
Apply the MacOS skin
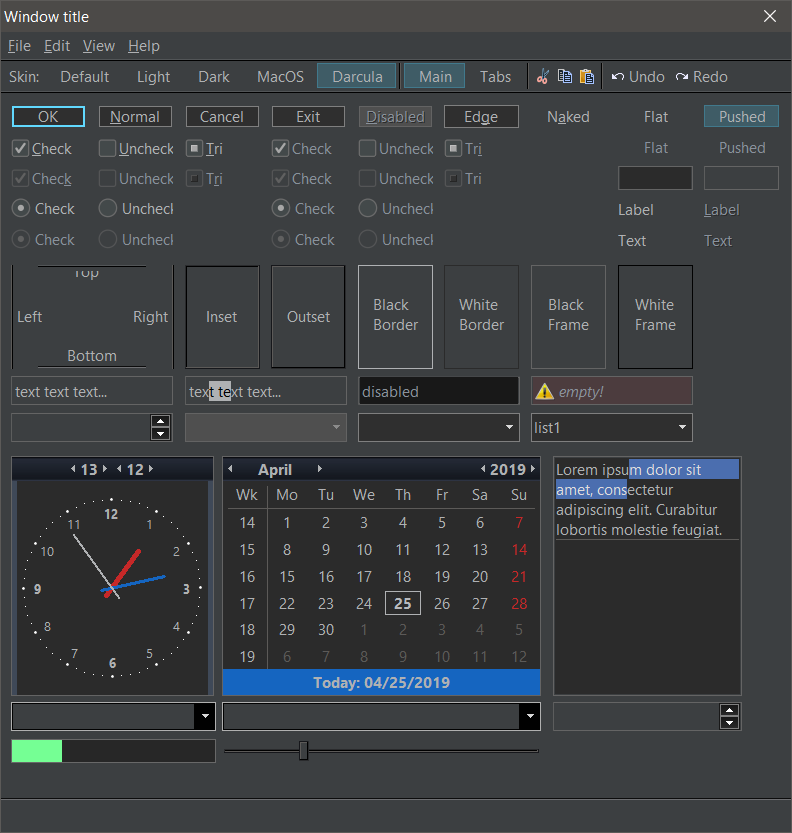tap(280, 77)
